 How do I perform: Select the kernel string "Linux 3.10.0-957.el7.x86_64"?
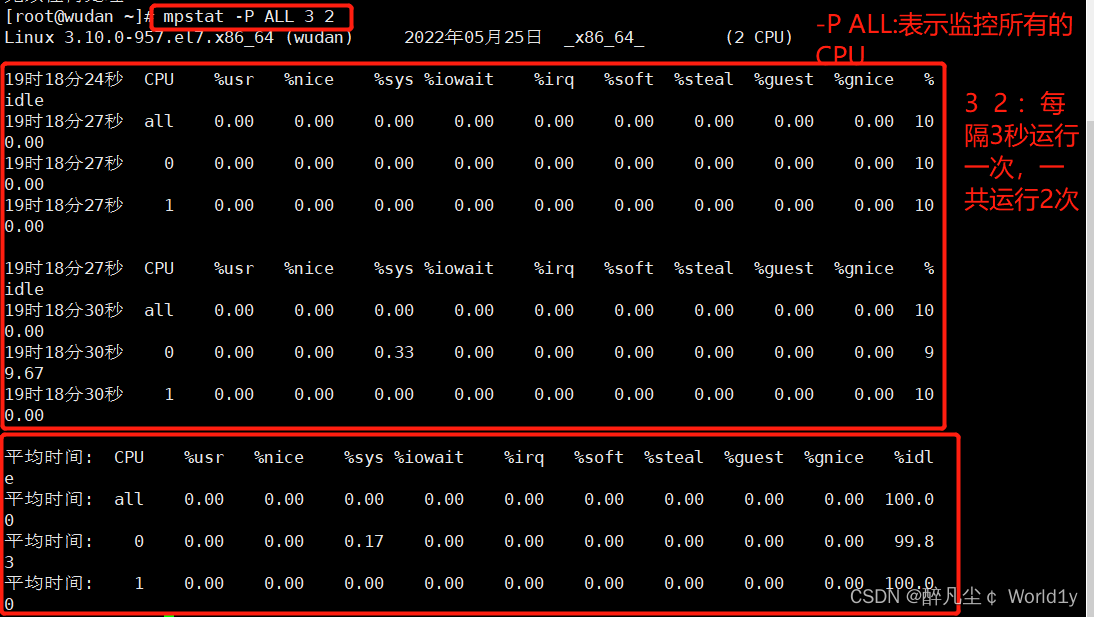[x=139, y=38]
